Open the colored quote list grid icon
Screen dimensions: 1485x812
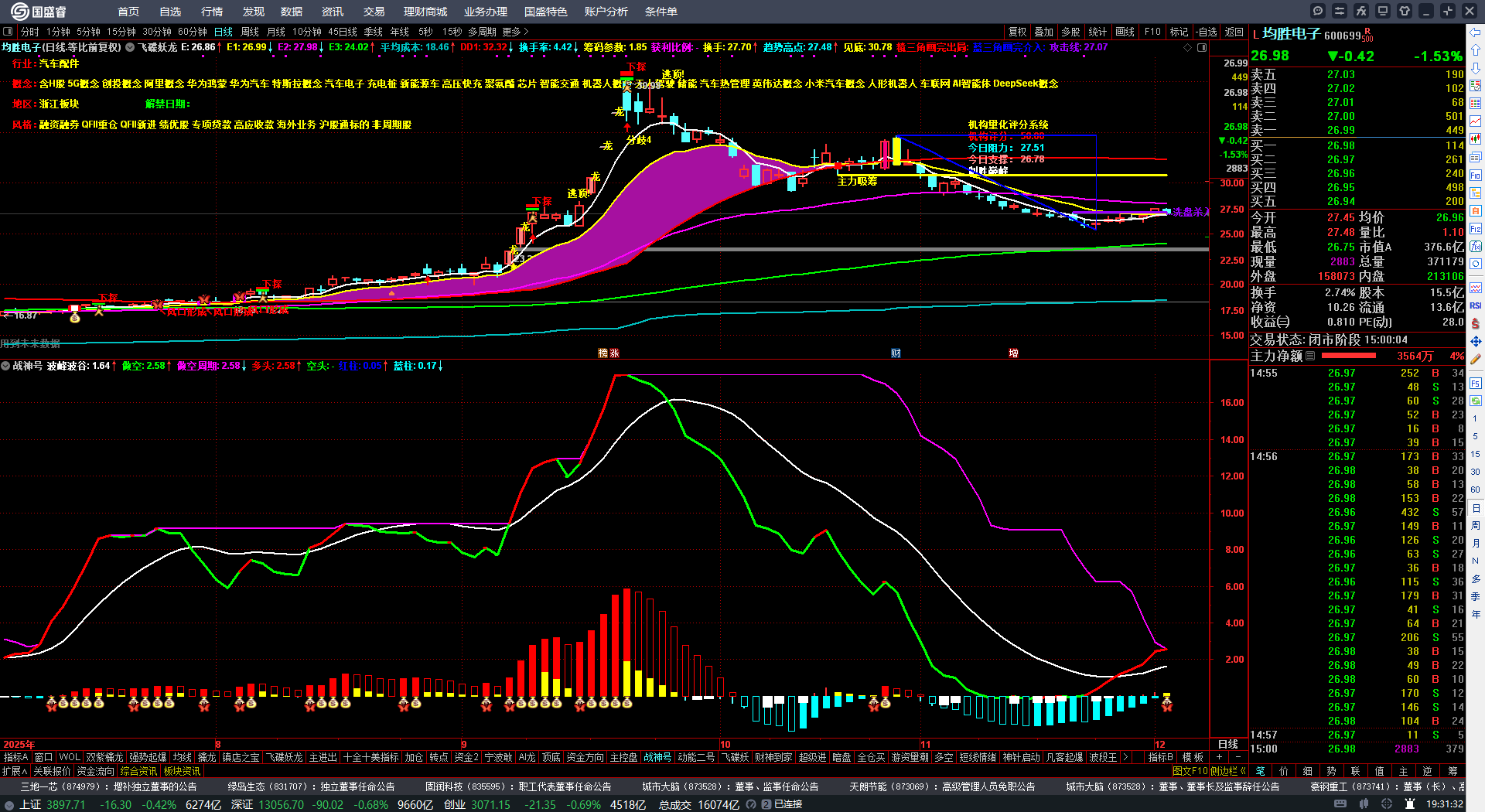coord(1476,103)
